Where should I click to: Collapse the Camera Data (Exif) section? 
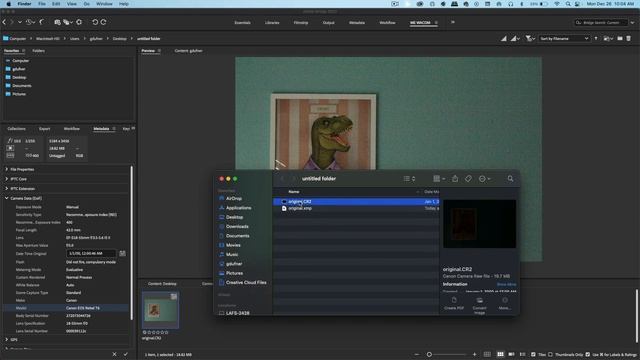pyautogui.click(x=7, y=198)
